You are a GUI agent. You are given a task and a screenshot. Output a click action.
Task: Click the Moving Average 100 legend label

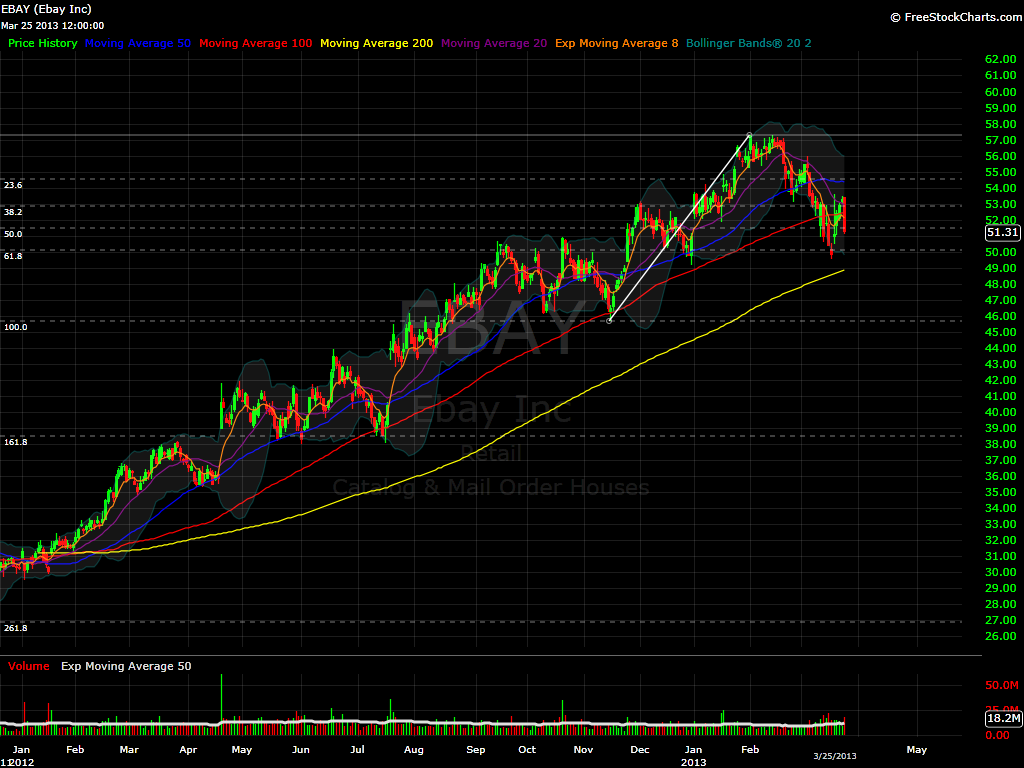255,44
